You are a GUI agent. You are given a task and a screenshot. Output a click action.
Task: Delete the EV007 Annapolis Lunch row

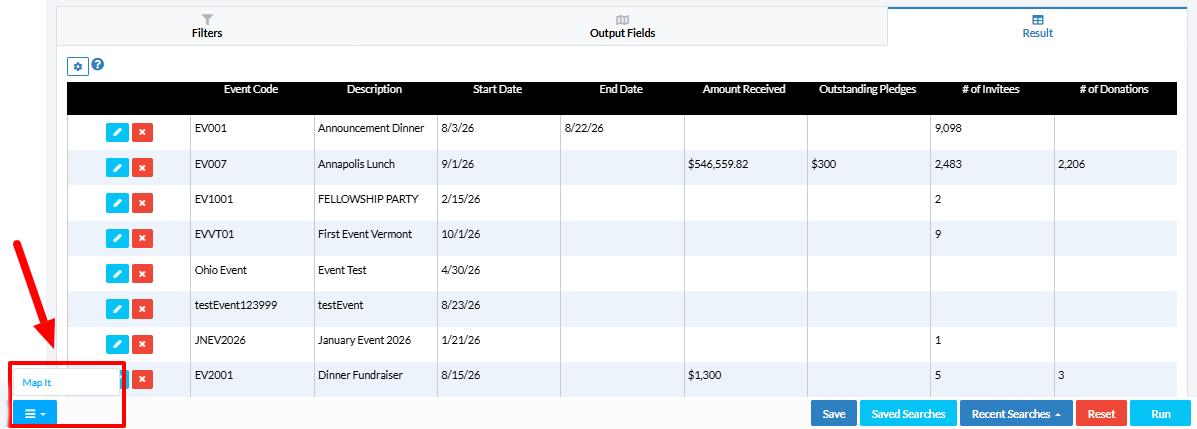(x=142, y=167)
